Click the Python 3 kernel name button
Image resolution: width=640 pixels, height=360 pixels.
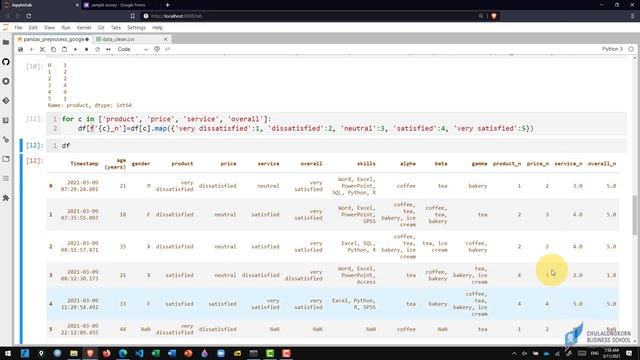click(612, 49)
